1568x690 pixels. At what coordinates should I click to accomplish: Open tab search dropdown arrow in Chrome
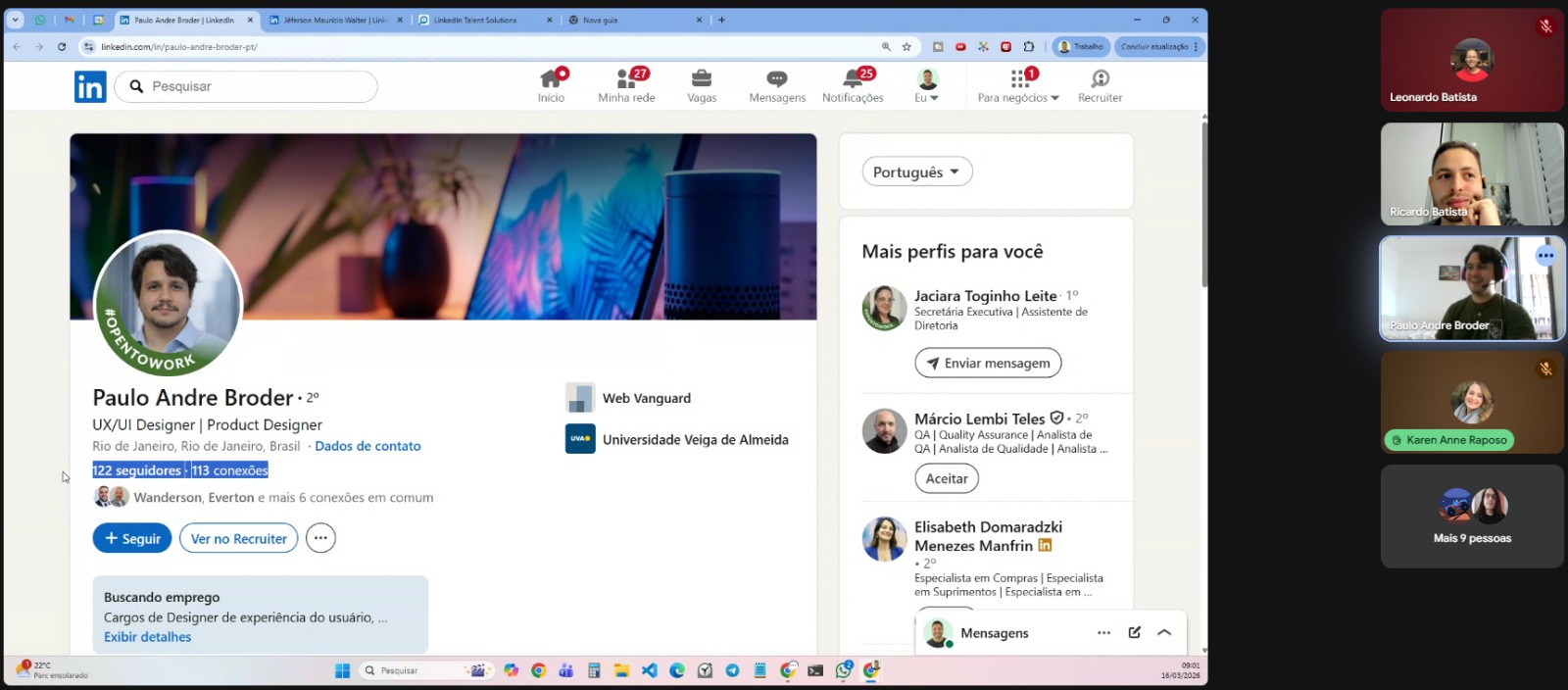coord(15,20)
